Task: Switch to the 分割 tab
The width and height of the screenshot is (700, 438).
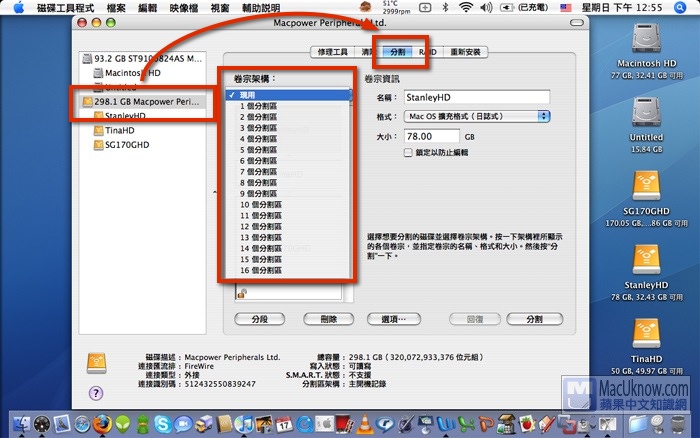Action: [x=397, y=52]
